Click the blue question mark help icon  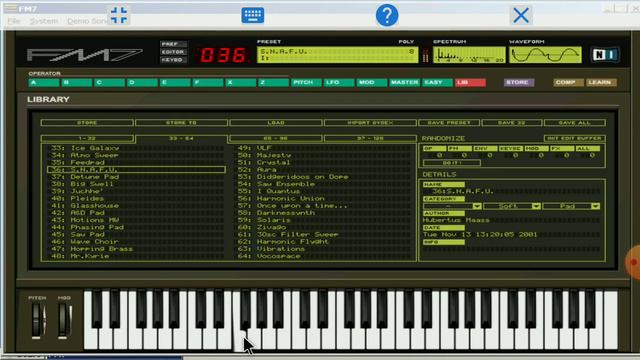tap(387, 16)
